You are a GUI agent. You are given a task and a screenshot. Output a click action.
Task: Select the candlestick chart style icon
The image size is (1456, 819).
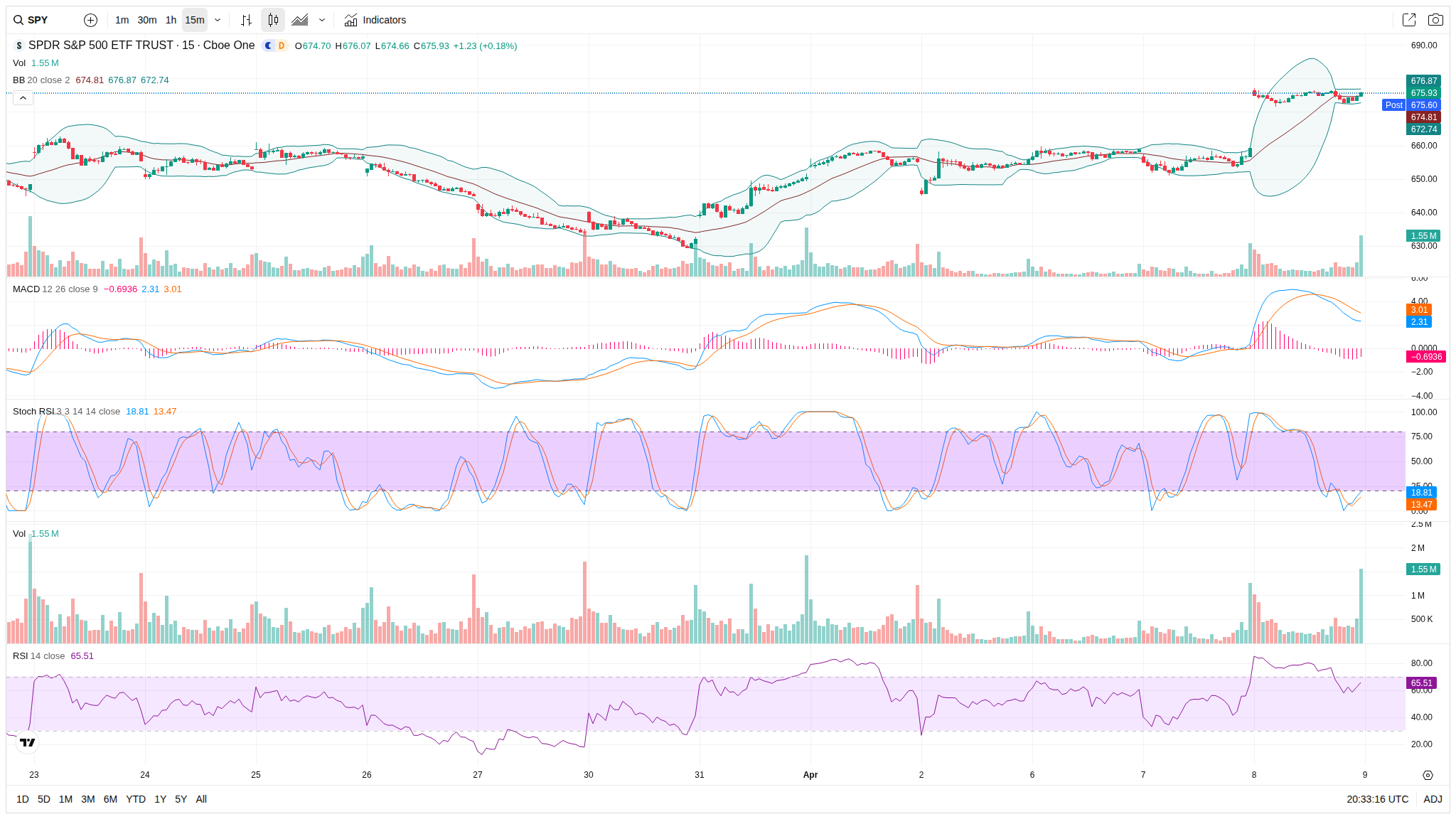[x=273, y=20]
